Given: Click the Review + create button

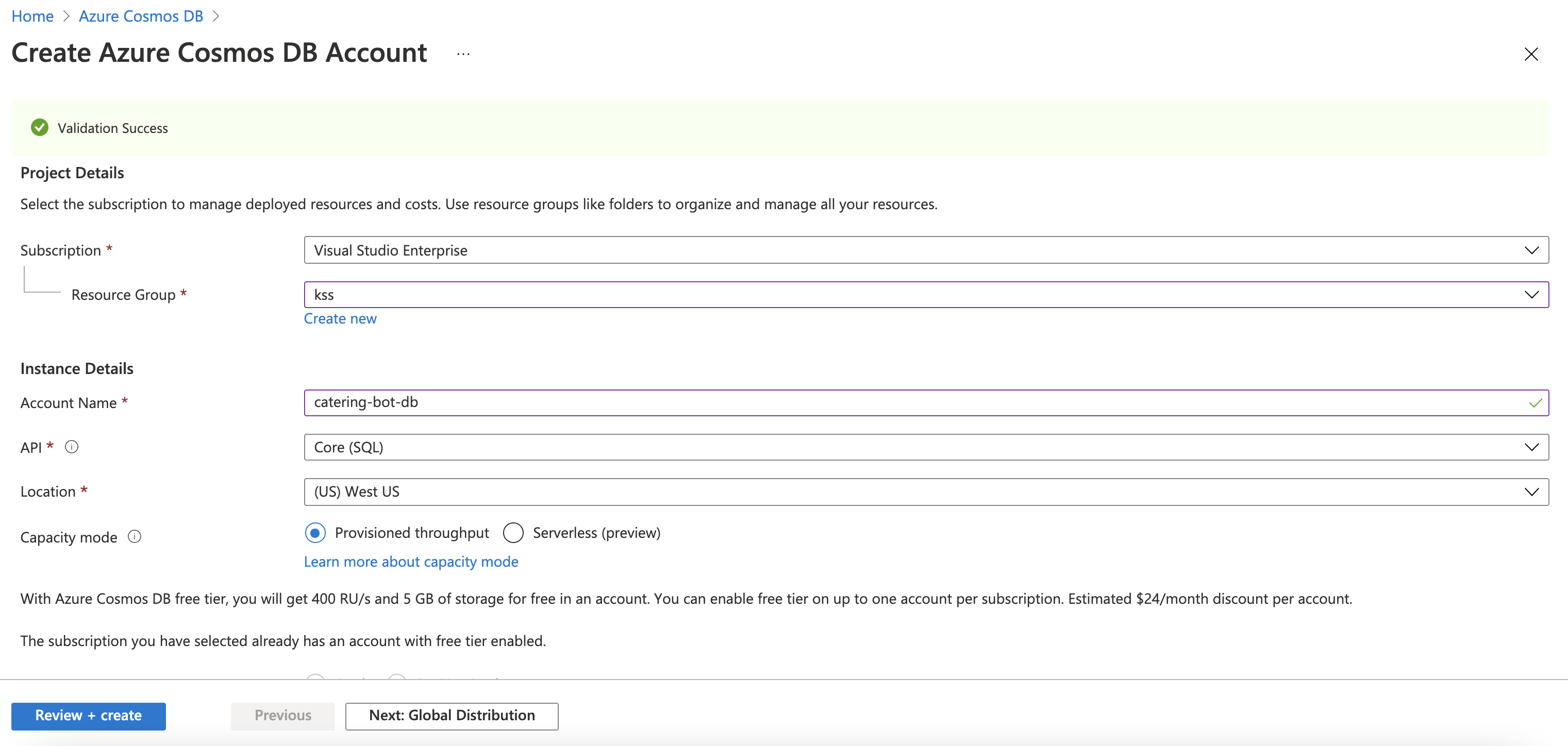Looking at the screenshot, I should click(88, 716).
